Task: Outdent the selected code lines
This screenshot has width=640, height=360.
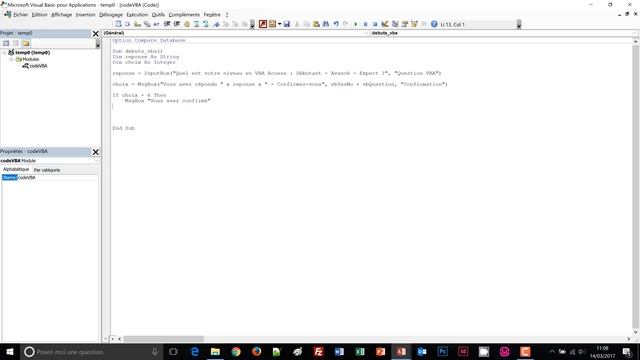Action: click(x=176, y=24)
